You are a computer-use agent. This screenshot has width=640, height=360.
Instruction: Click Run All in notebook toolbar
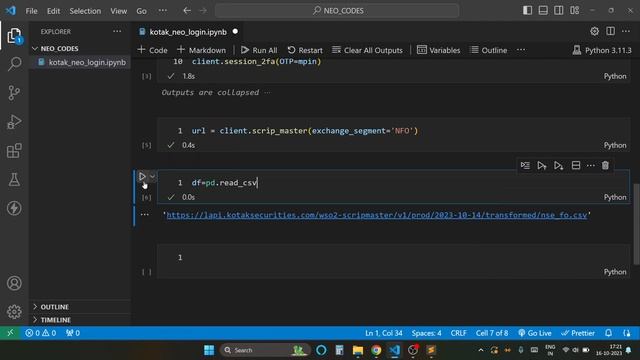pos(259,50)
